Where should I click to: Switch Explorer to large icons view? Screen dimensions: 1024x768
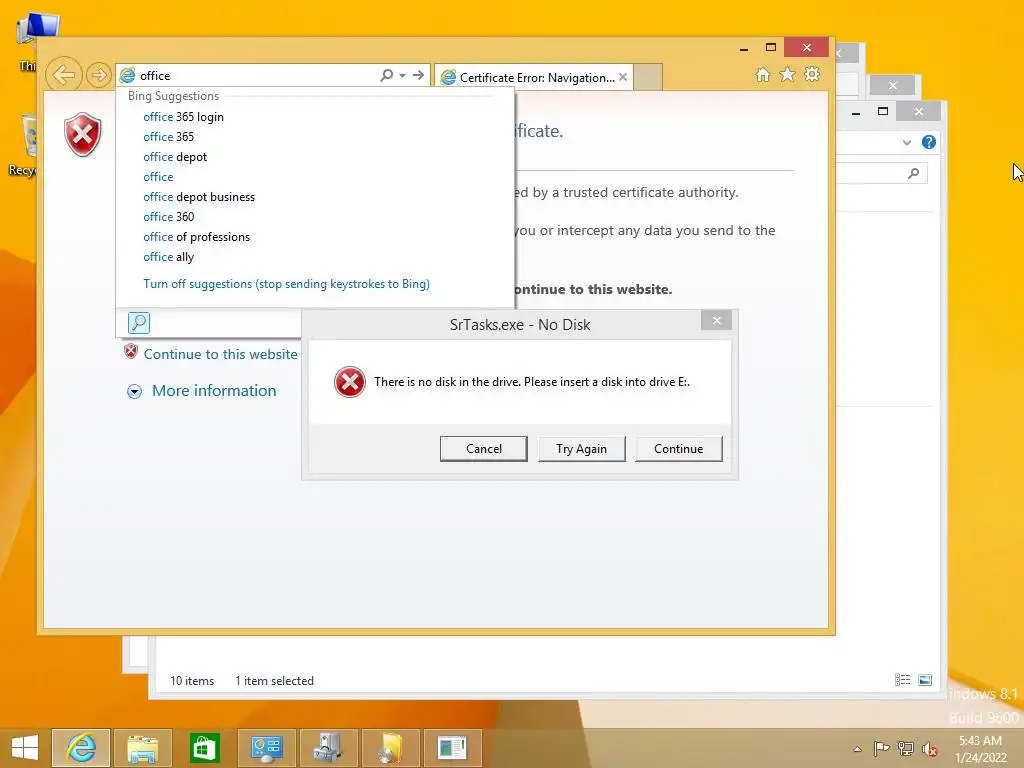point(925,680)
